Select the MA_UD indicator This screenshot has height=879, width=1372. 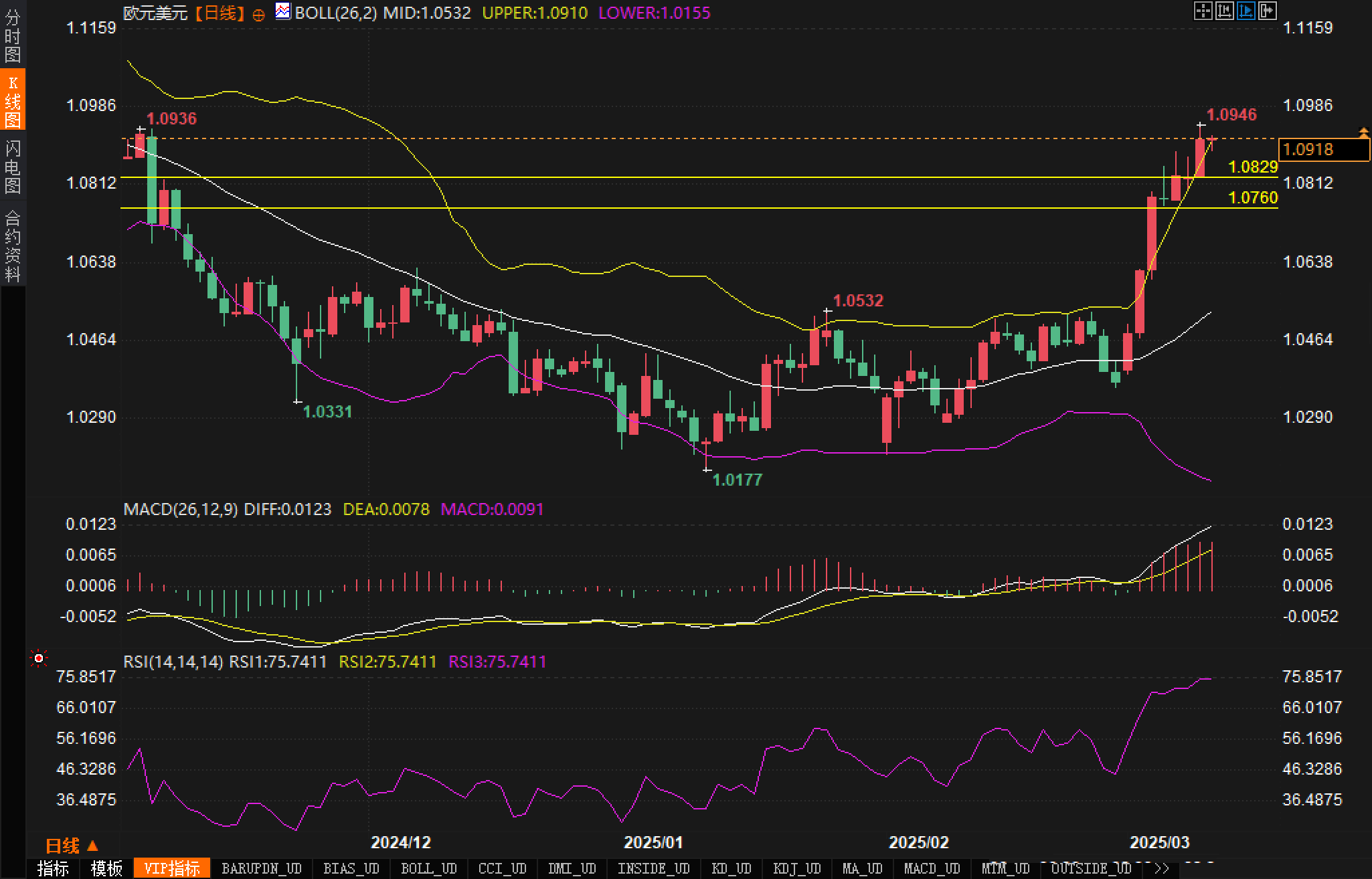click(x=862, y=868)
